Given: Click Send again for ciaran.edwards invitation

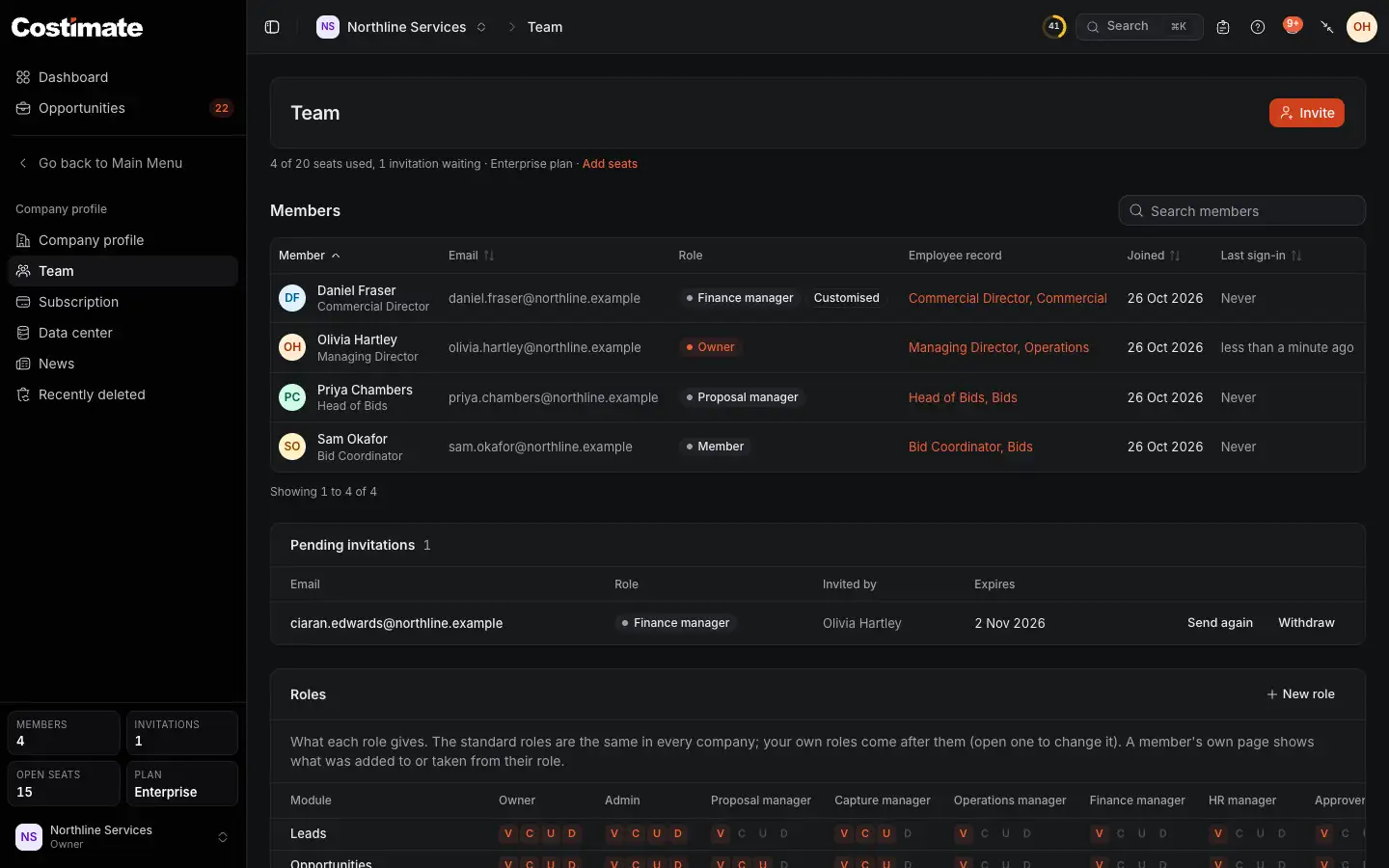Looking at the screenshot, I should pos(1220,623).
